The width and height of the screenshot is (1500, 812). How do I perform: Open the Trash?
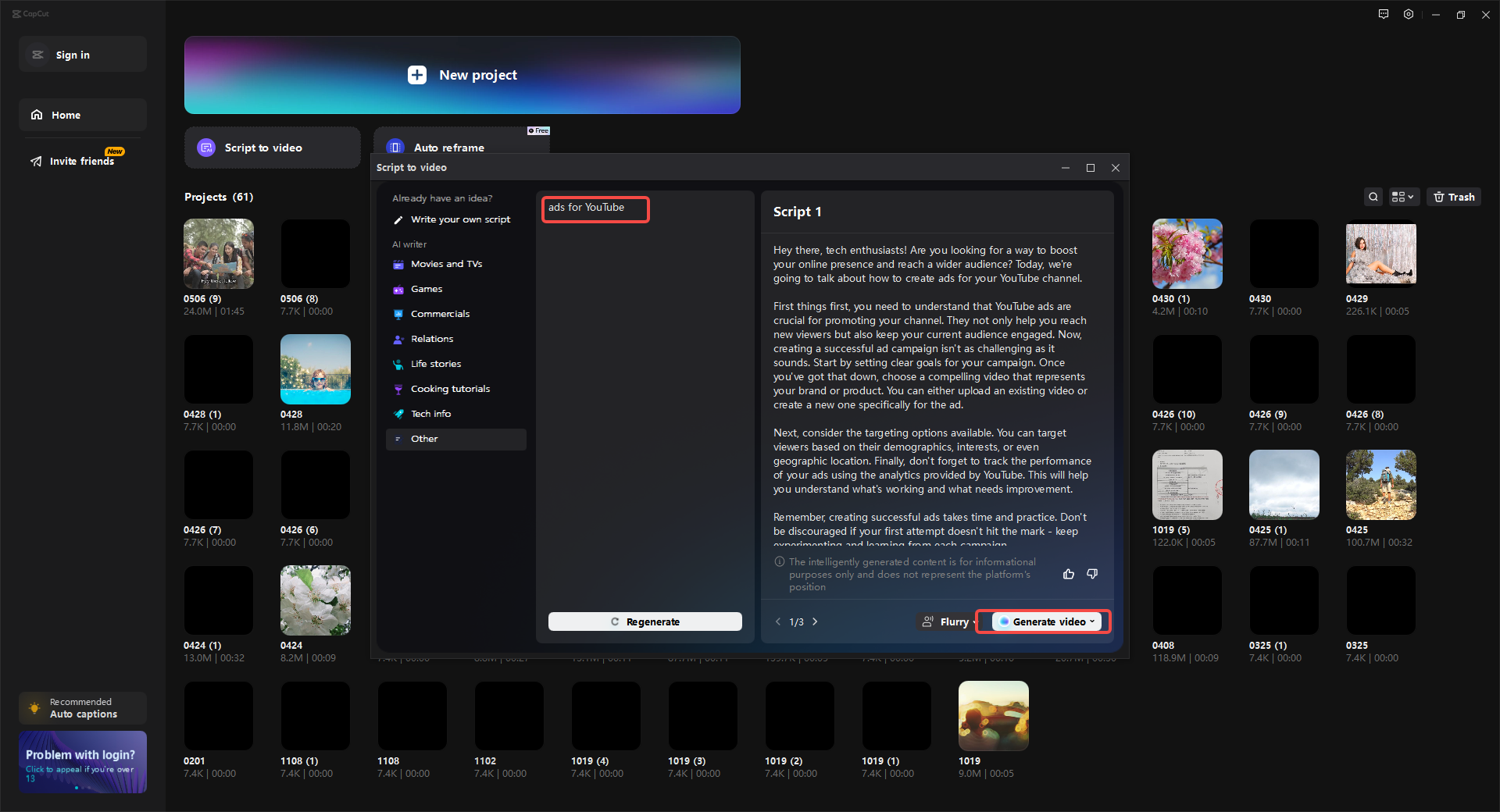coord(1453,197)
